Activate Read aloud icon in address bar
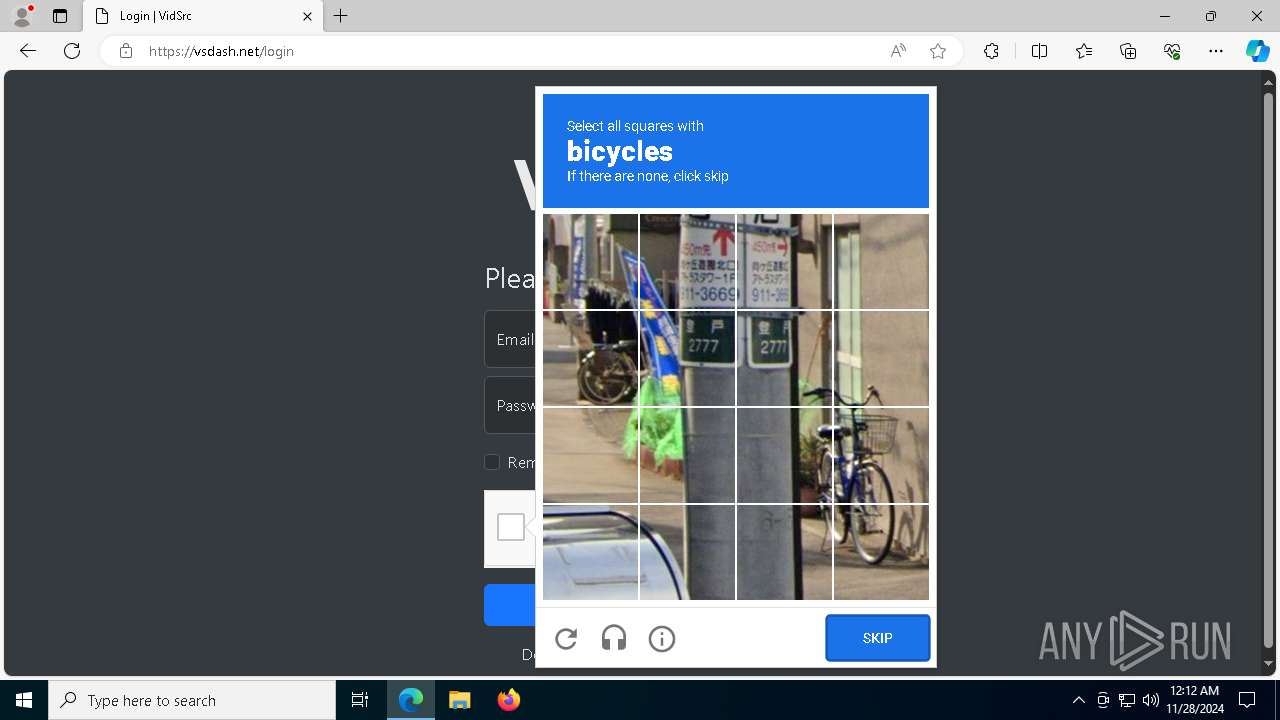Image resolution: width=1280 pixels, height=720 pixels. tap(898, 51)
